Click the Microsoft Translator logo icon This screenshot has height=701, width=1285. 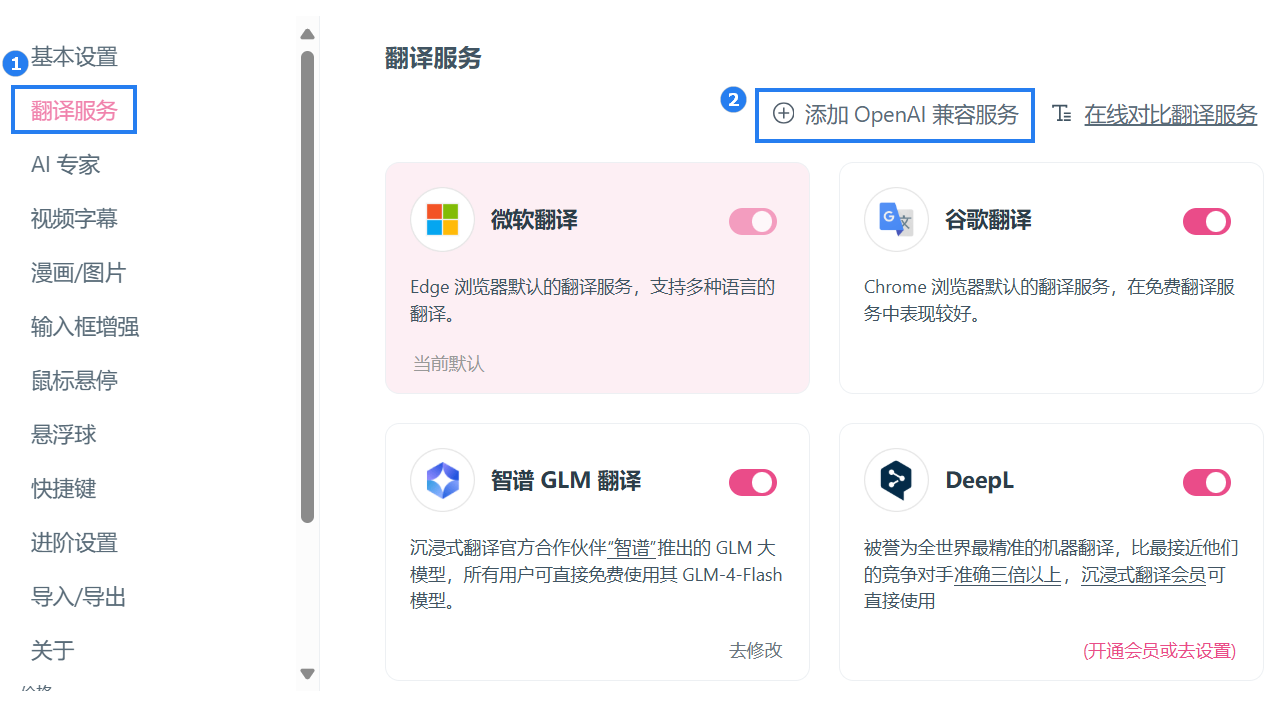point(442,219)
